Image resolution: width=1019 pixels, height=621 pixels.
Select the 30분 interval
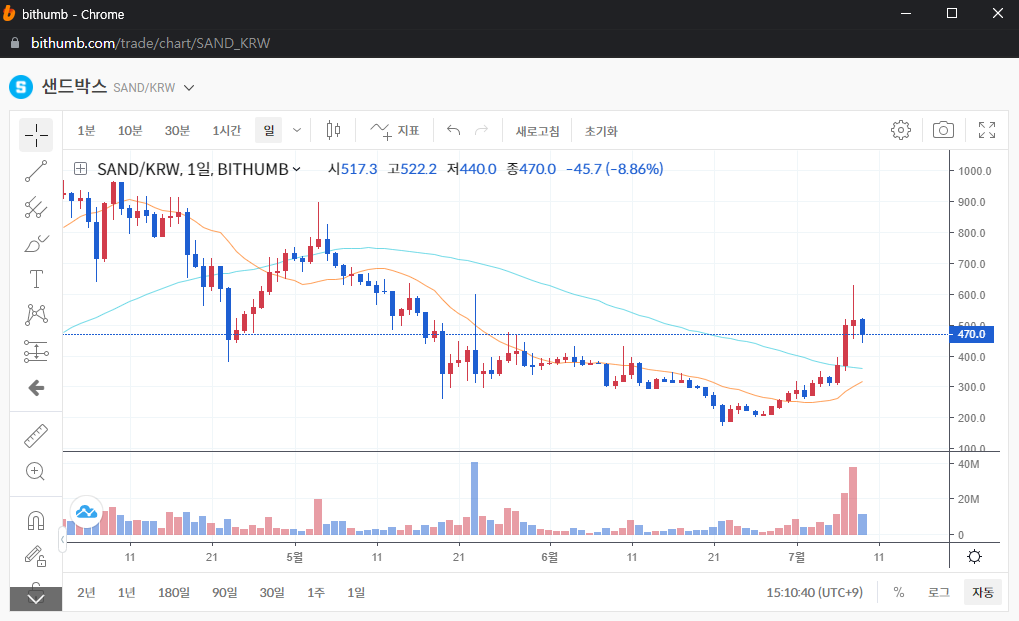point(177,131)
